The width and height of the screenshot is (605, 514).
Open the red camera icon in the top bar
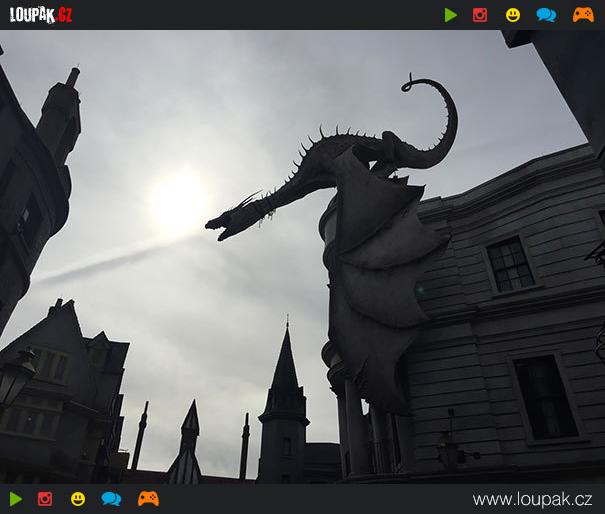tap(480, 15)
